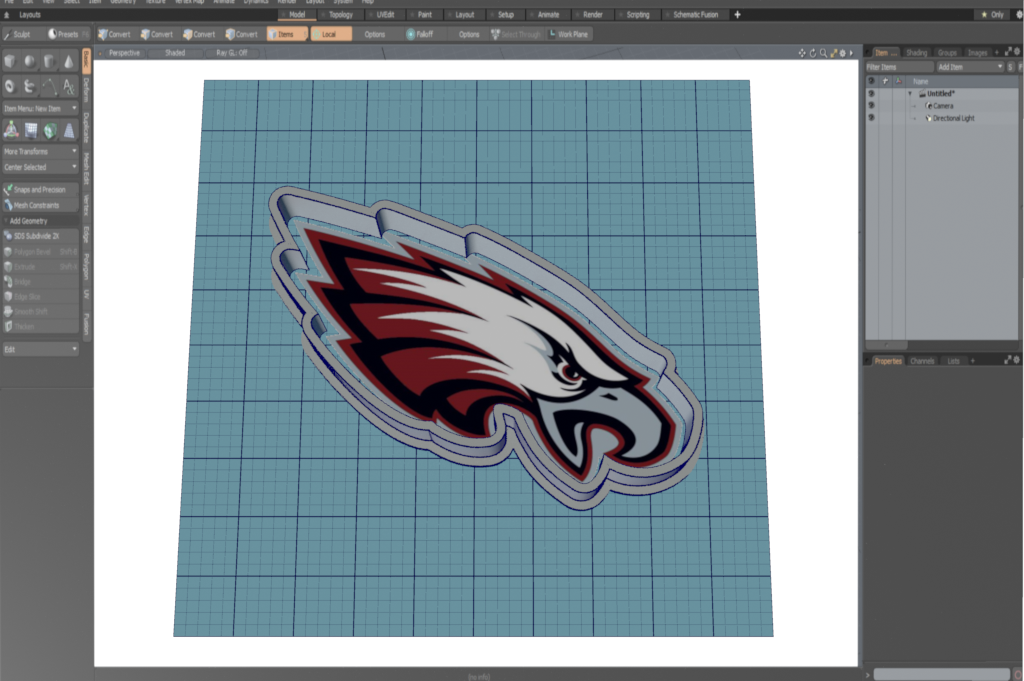Activate the Text tool icon

click(68, 87)
